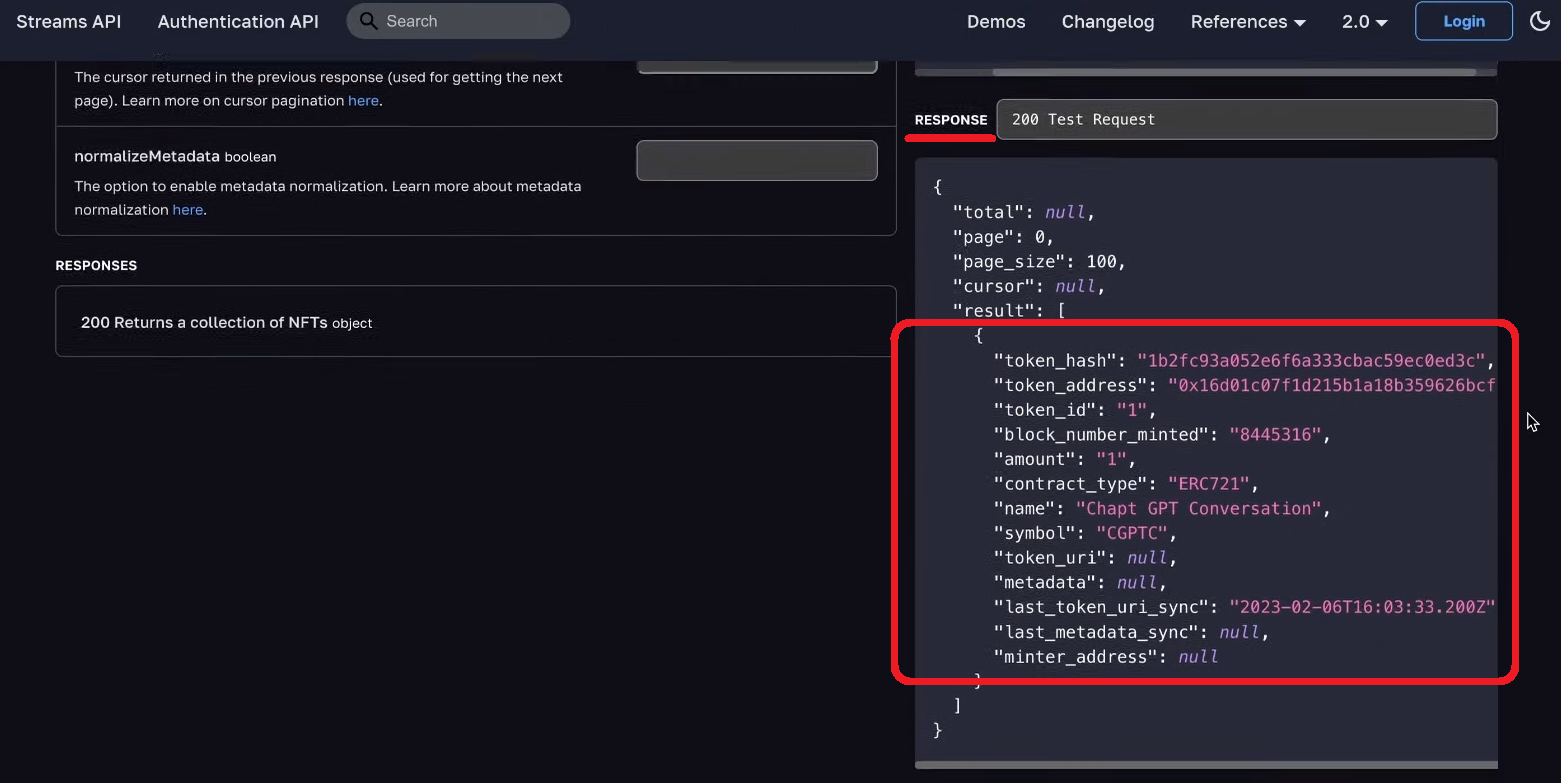Go to the Authentication API page
1561x783 pixels.
point(238,22)
